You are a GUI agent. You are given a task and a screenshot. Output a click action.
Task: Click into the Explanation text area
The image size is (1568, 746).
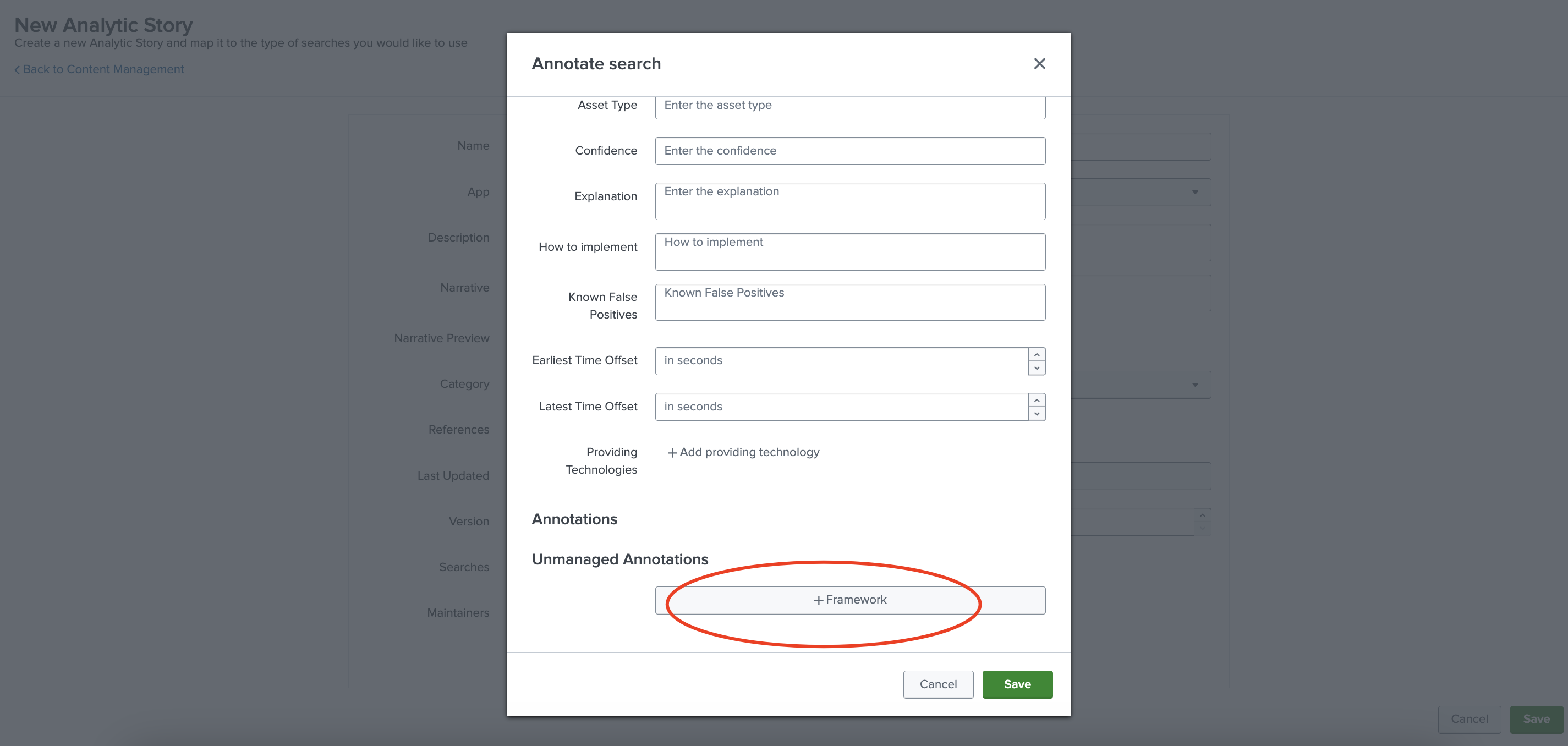[x=849, y=201]
